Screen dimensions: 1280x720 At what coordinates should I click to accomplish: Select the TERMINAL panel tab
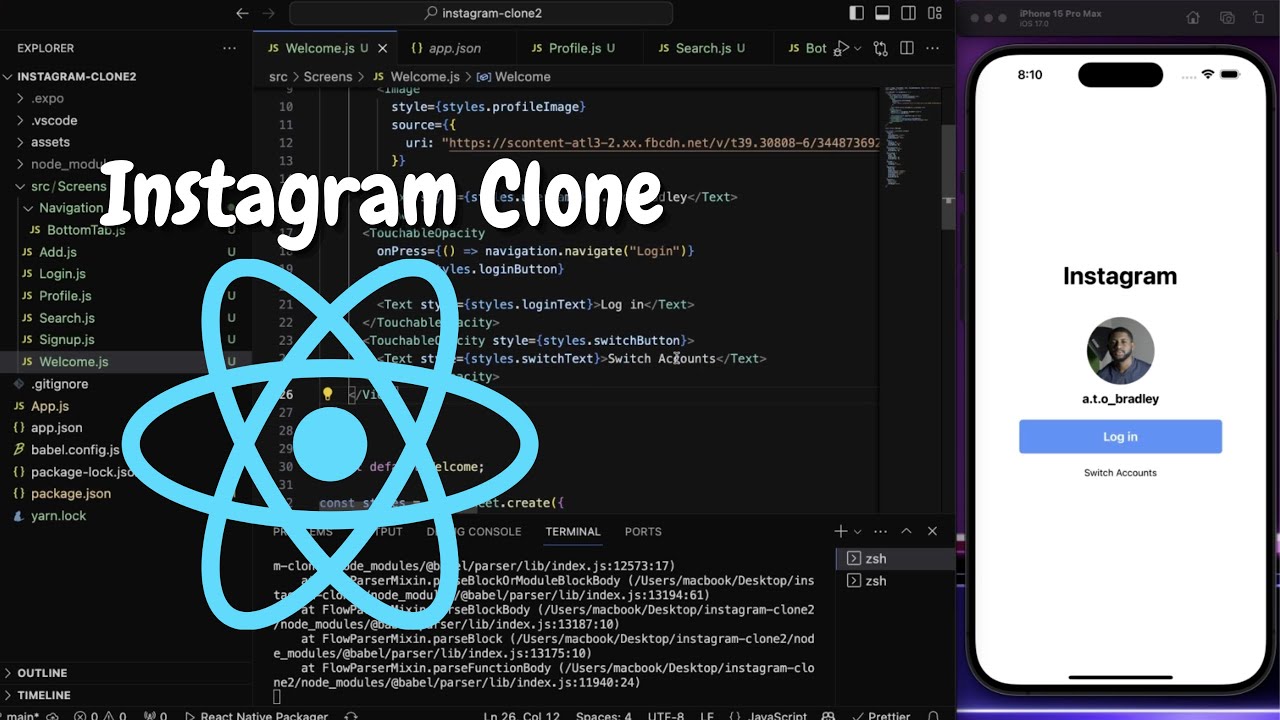pyautogui.click(x=573, y=532)
